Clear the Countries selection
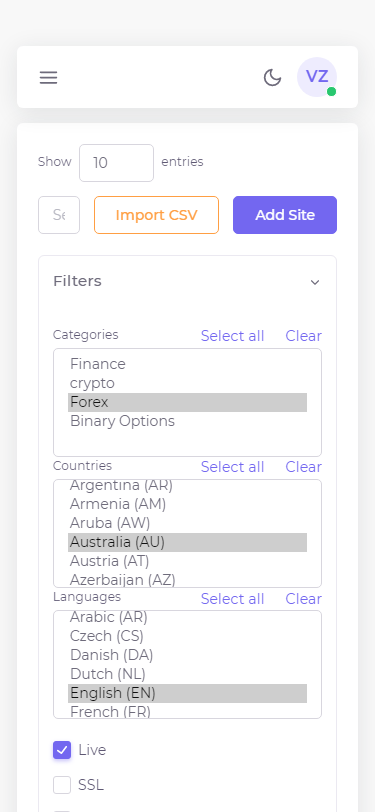The image size is (375, 812). coord(304,467)
